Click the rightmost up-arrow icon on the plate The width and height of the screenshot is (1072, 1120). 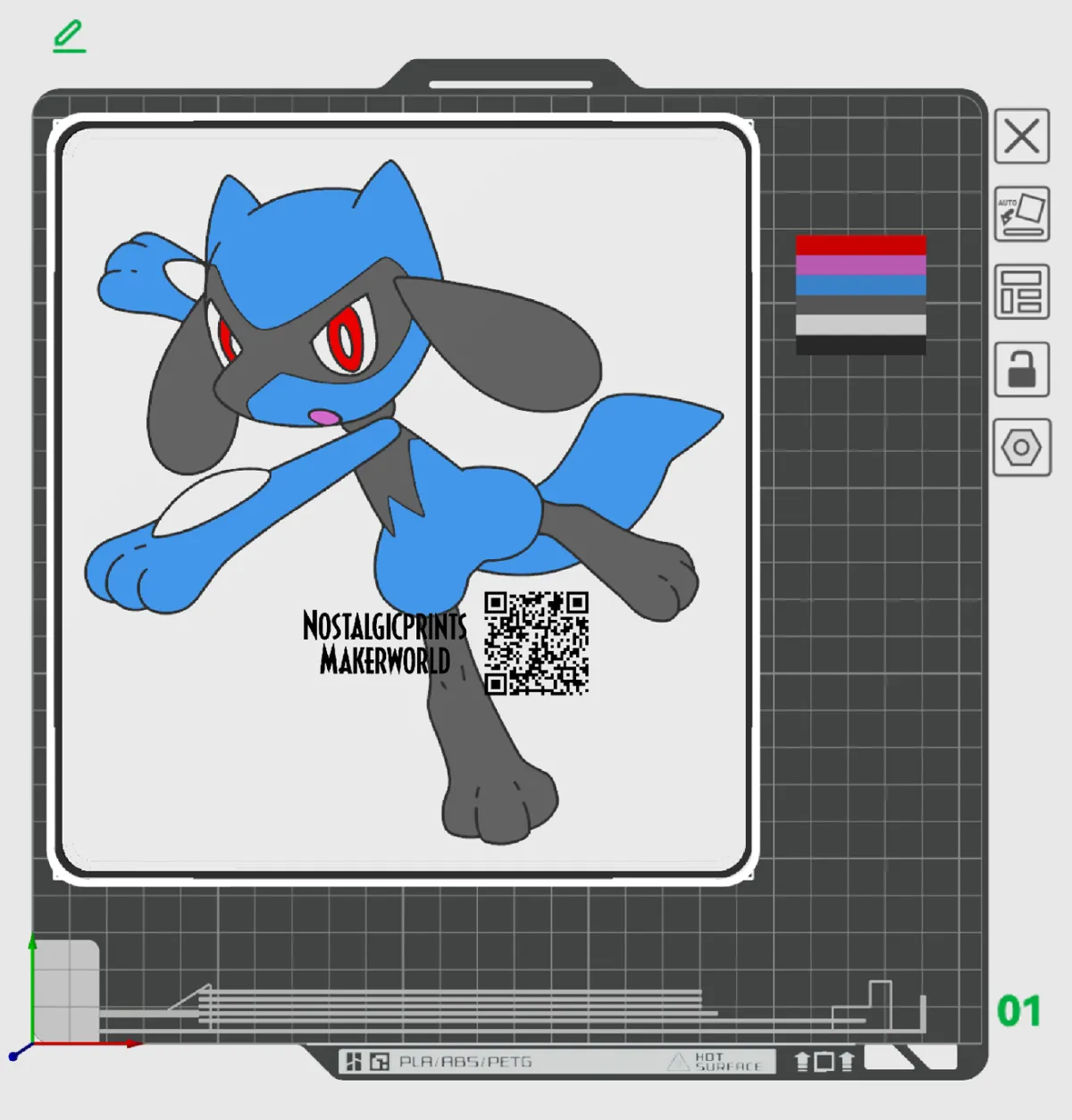(844, 1062)
